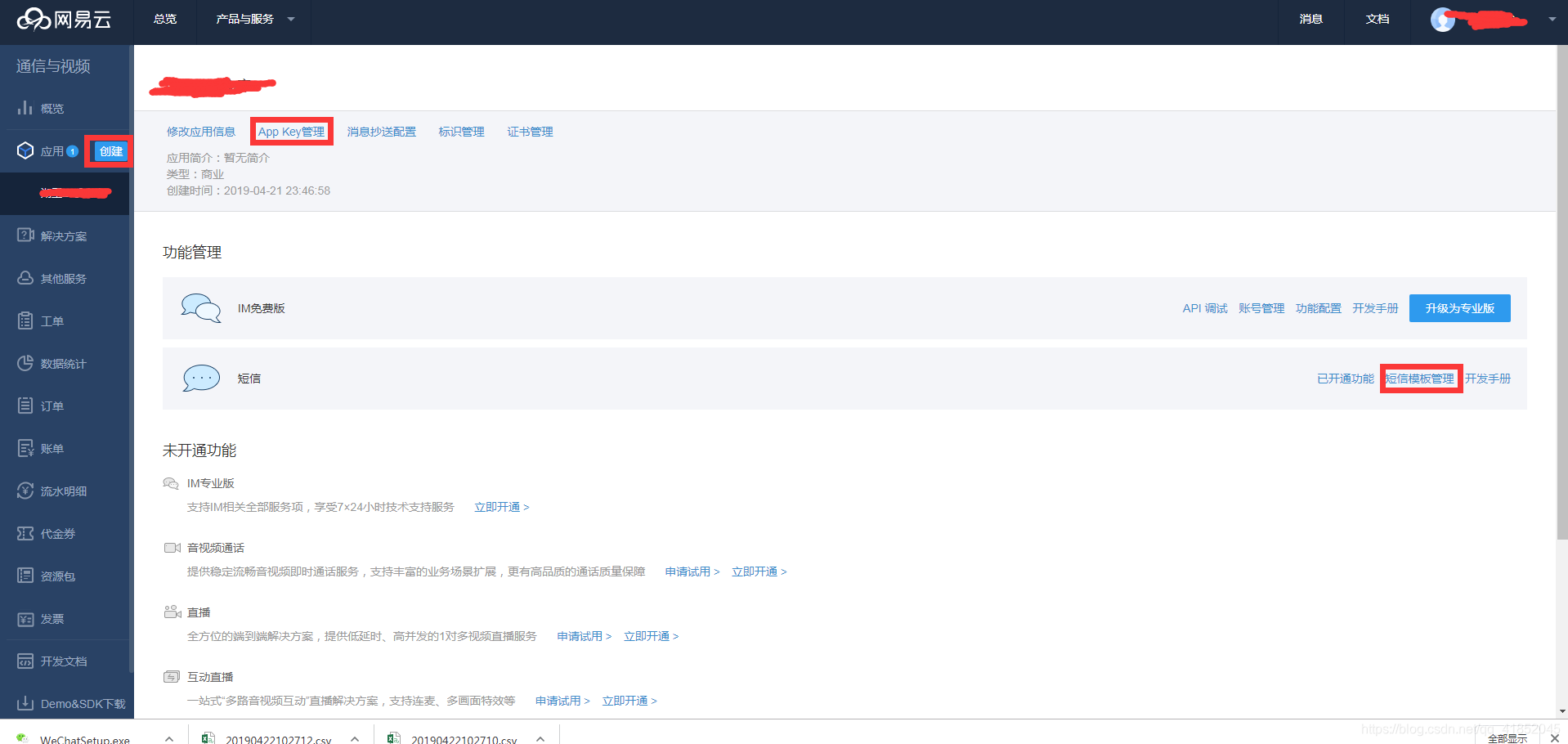The width and height of the screenshot is (1568, 744).
Task: Open API 调试 link
Action: (1205, 308)
